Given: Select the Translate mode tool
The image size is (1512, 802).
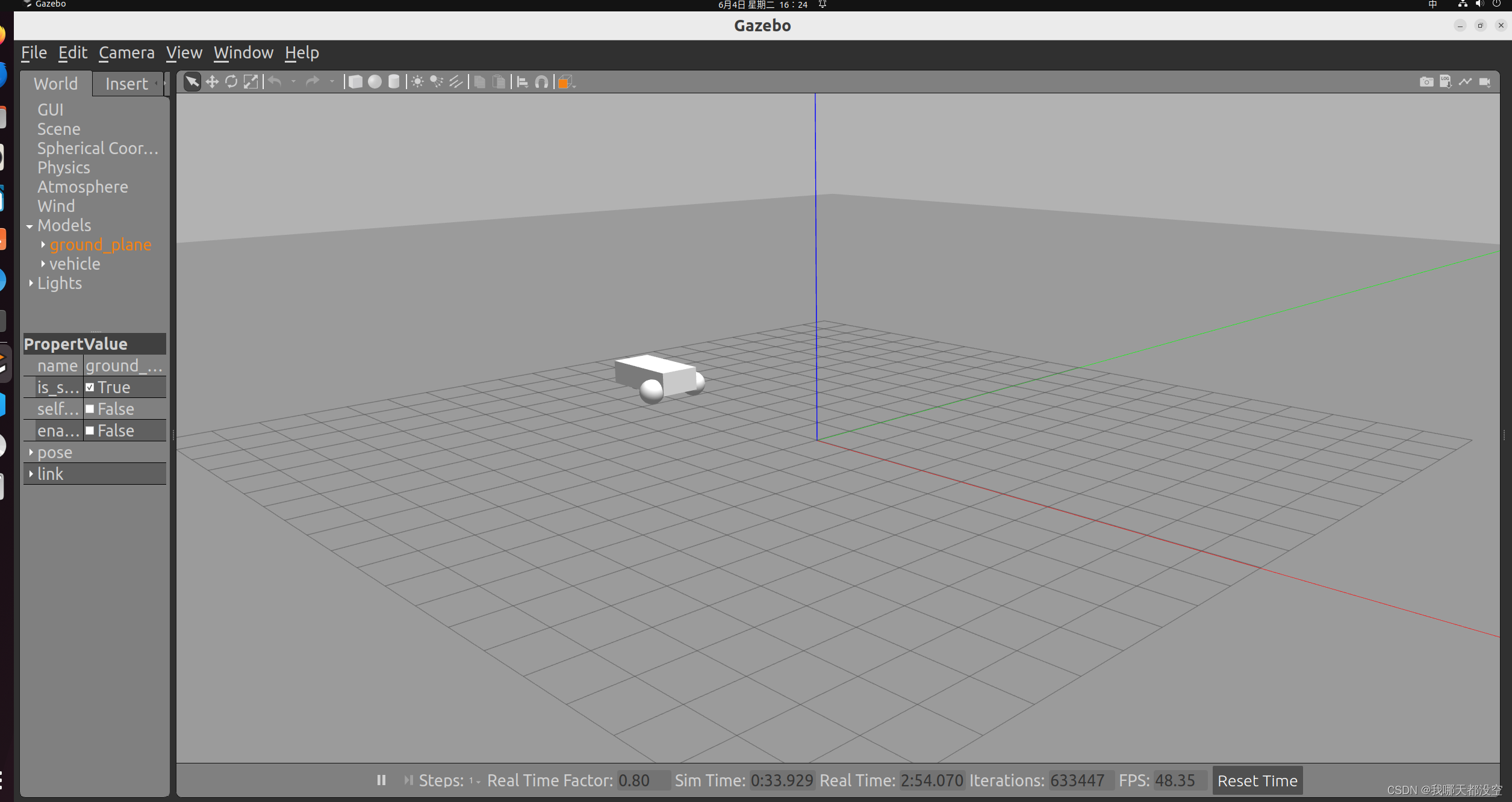Looking at the screenshot, I should [x=212, y=82].
